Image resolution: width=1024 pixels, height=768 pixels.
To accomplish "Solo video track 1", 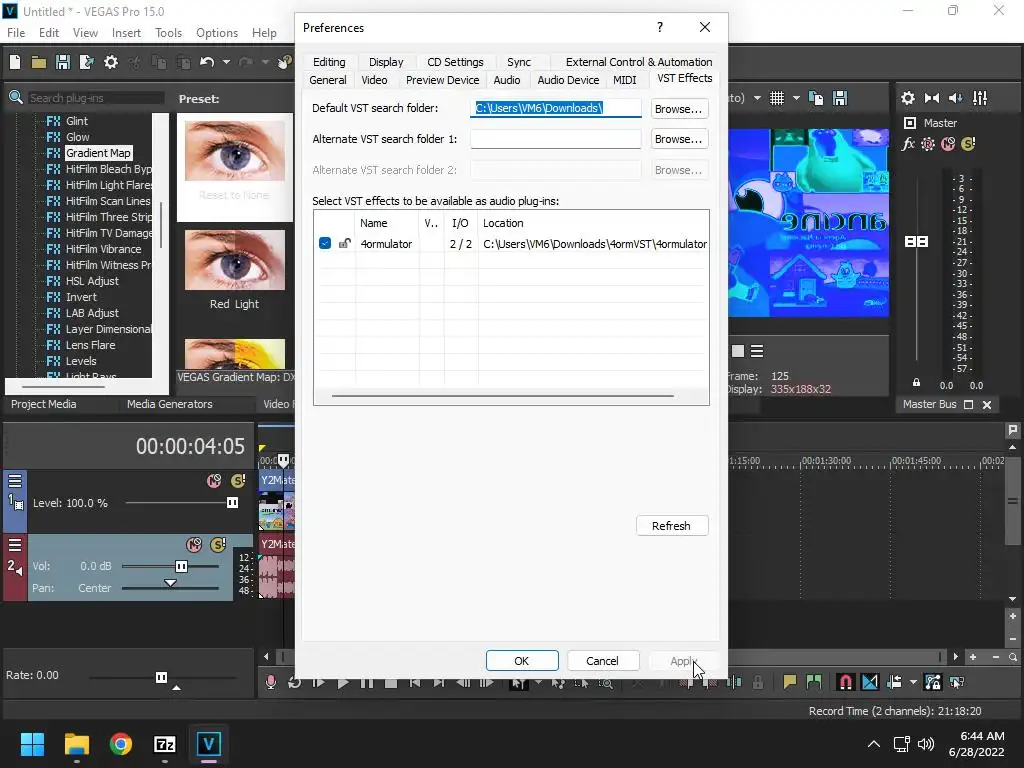I will tap(238, 481).
